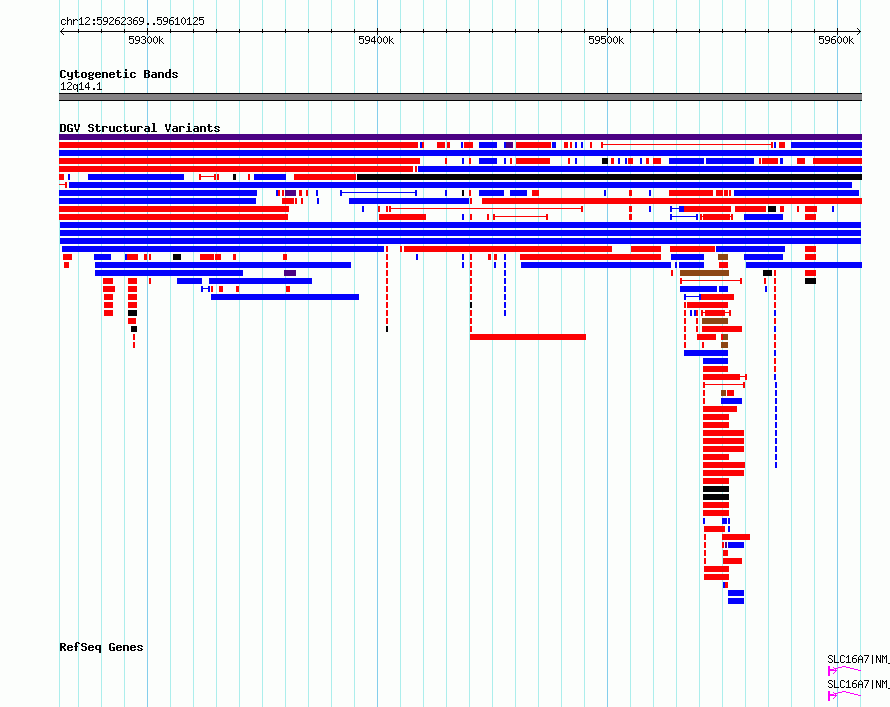Select the 59500k ruler position label
The image size is (890, 707).
(606, 40)
